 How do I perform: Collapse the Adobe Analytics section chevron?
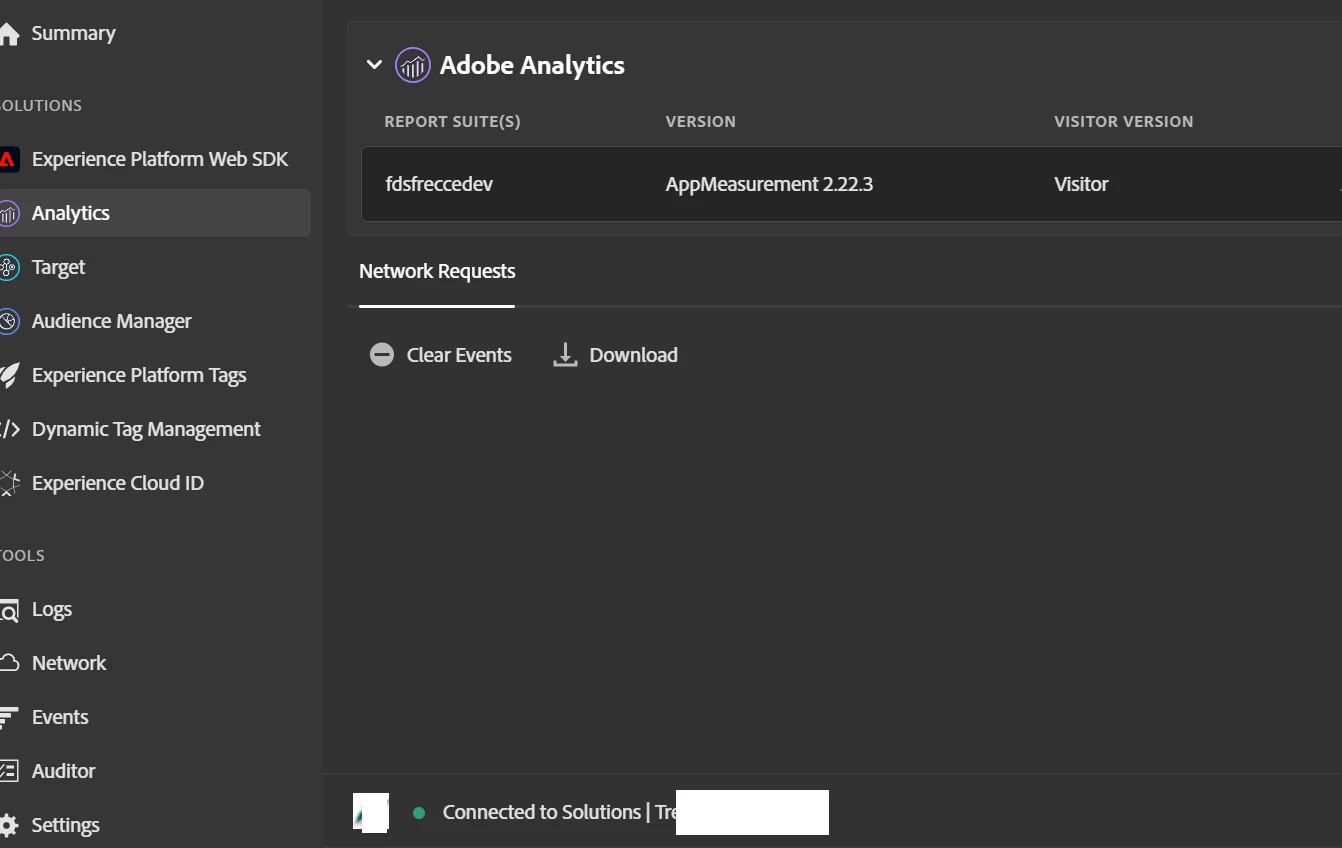click(374, 65)
